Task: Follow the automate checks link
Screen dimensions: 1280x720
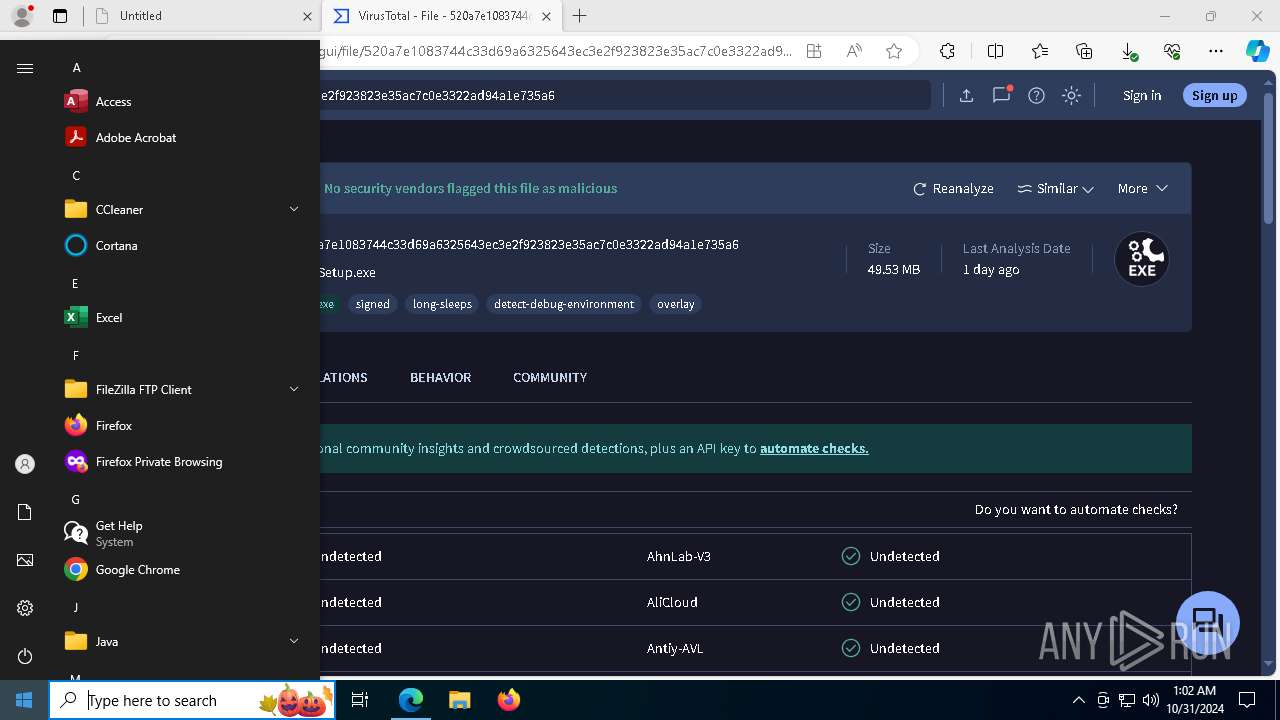Action: pyautogui.click(x=814, y=448)
